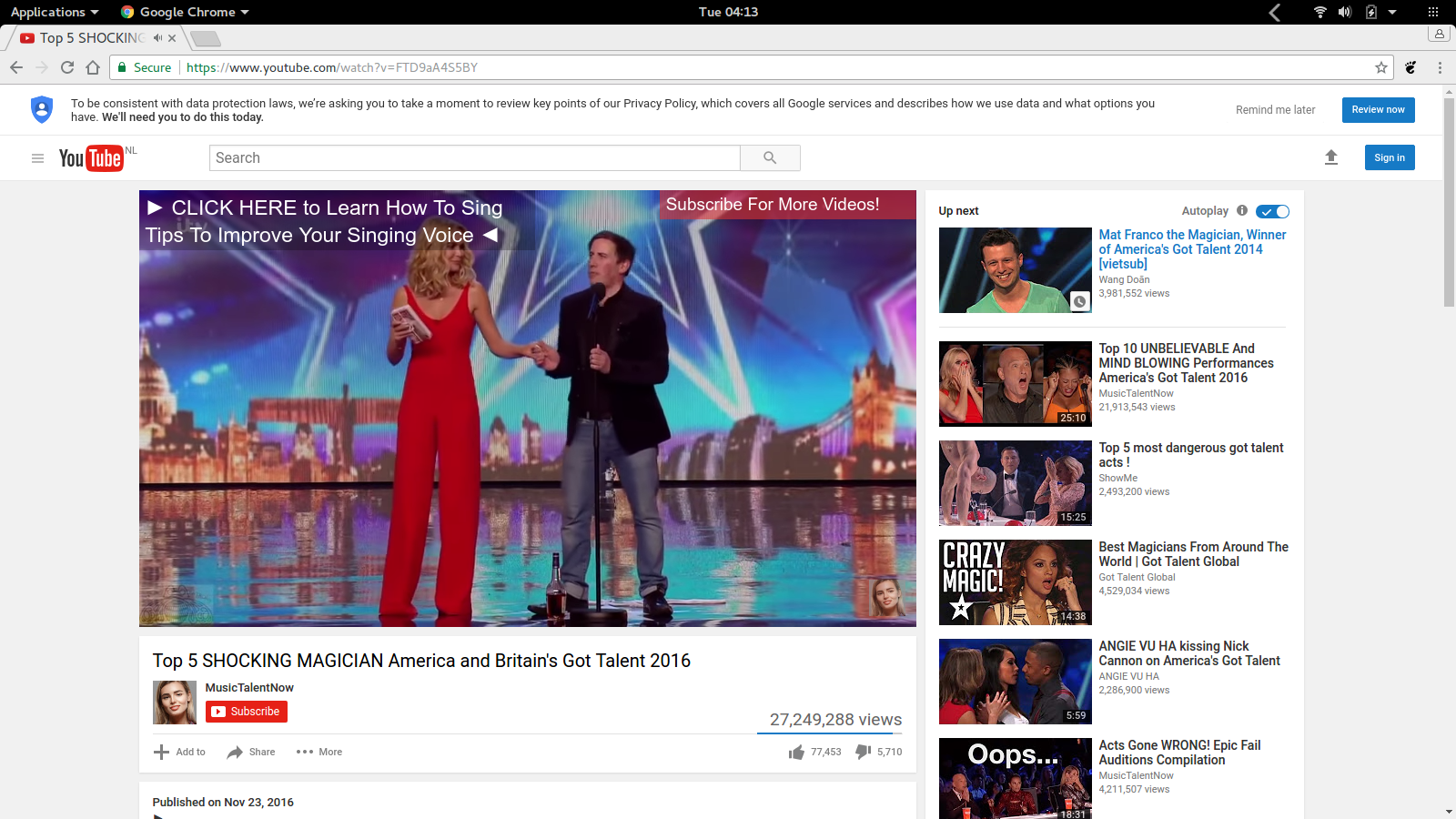This screenshot has width=1456, height=819.
Task: Open Chrome's three-dot menu
Action: tap(1440, 67)
